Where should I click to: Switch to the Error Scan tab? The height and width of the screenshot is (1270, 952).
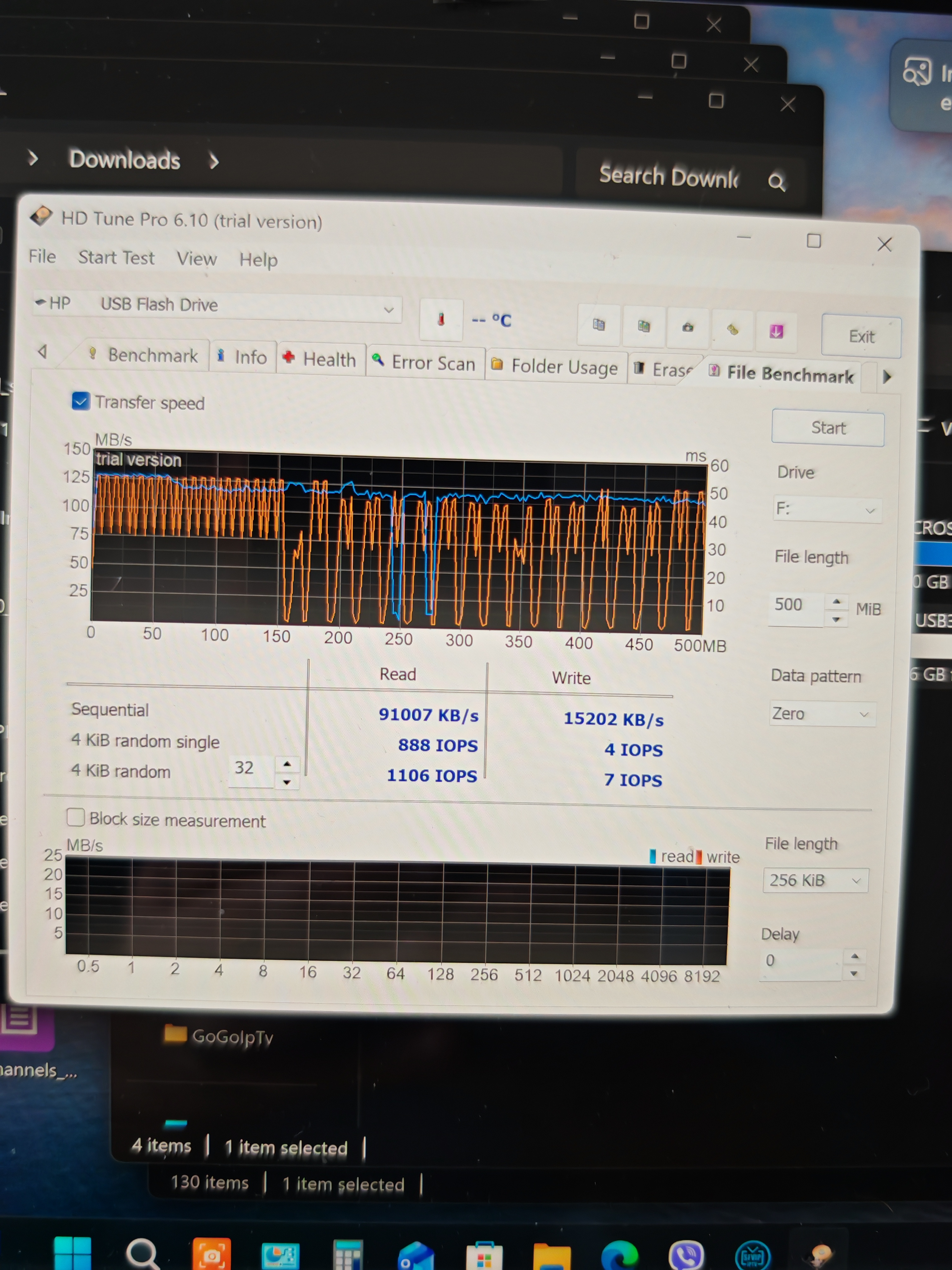point(425,363)
